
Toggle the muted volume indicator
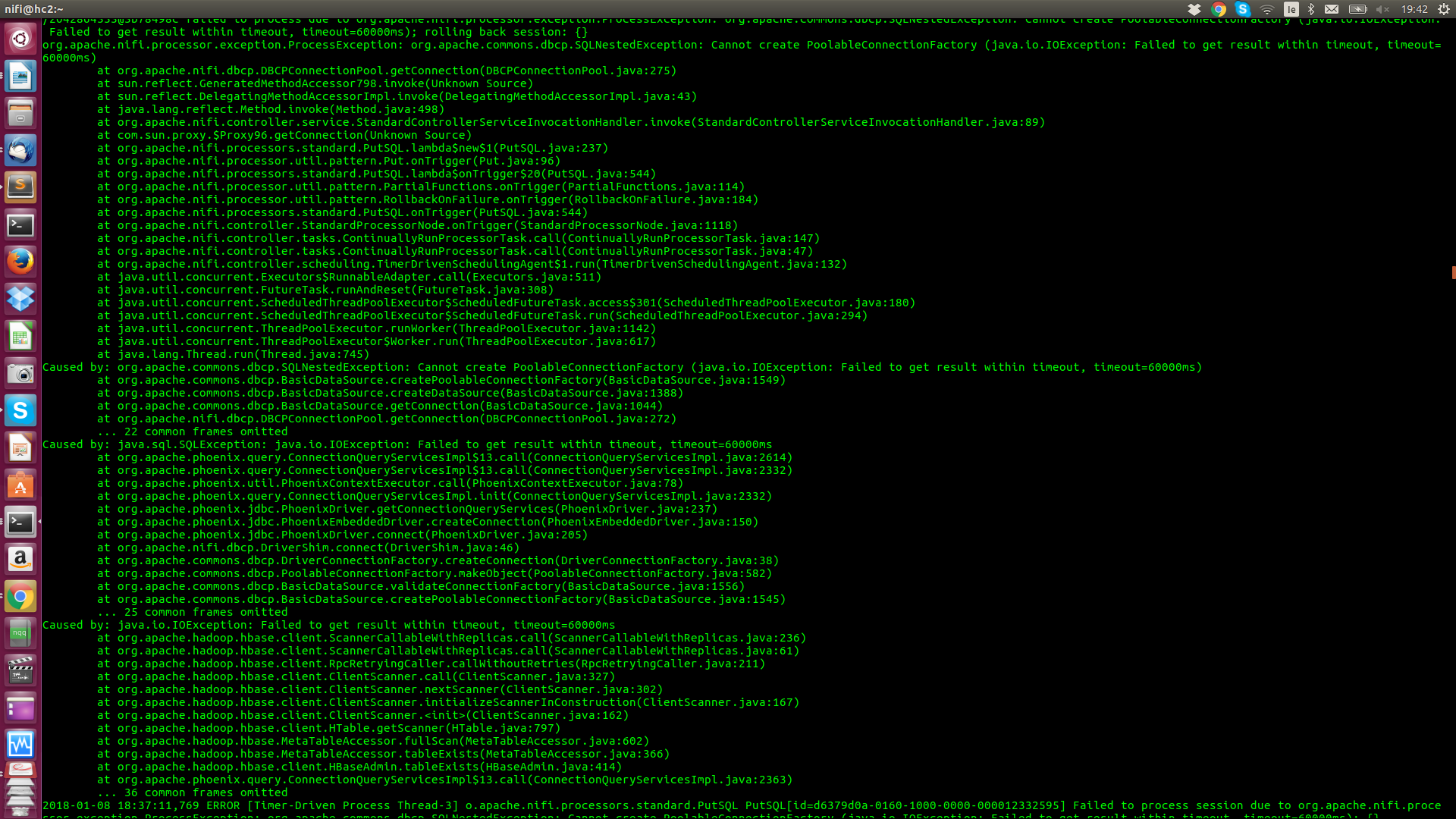coord(1382,9)
